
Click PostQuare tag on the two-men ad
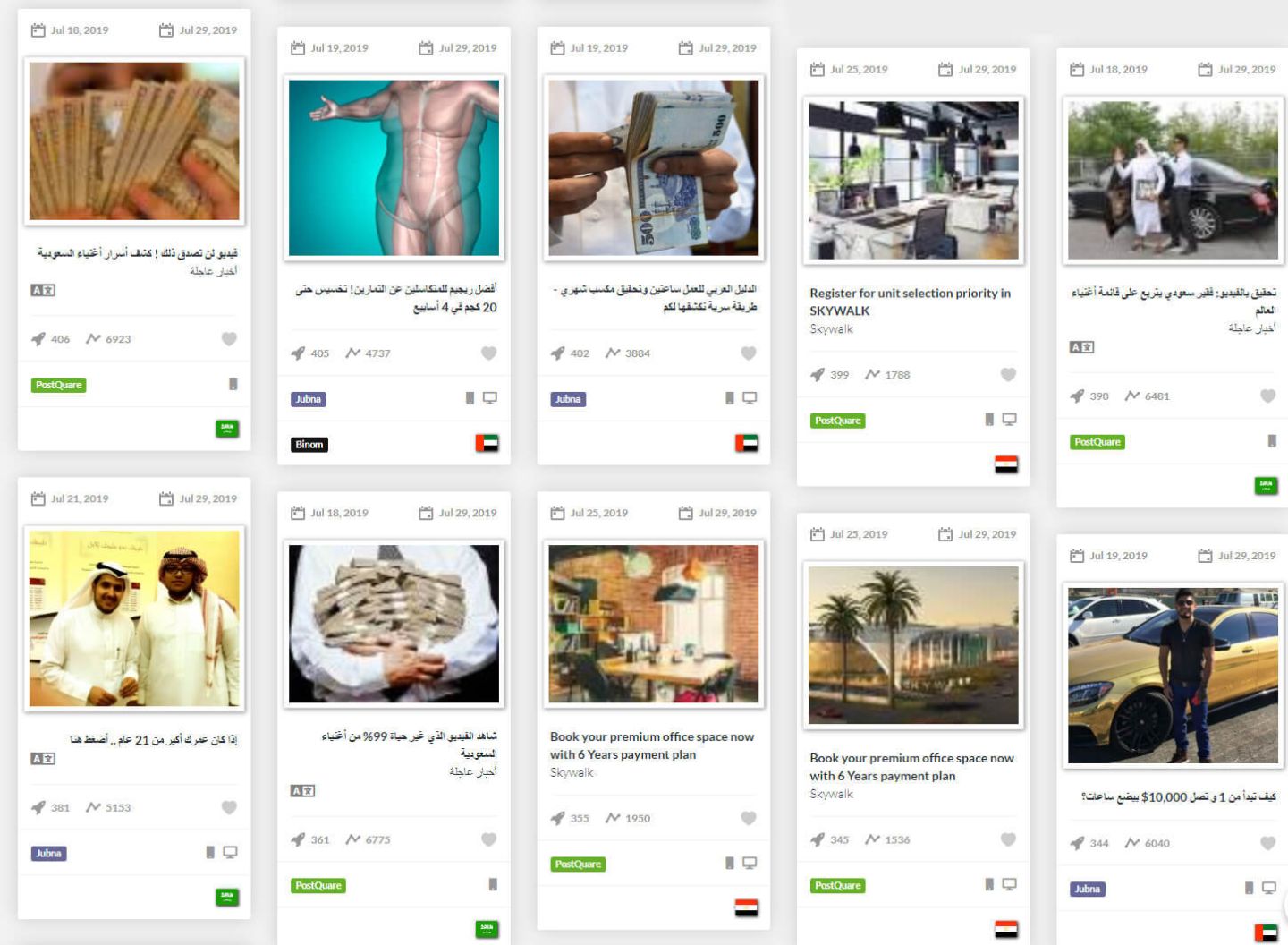(1097, 442)
